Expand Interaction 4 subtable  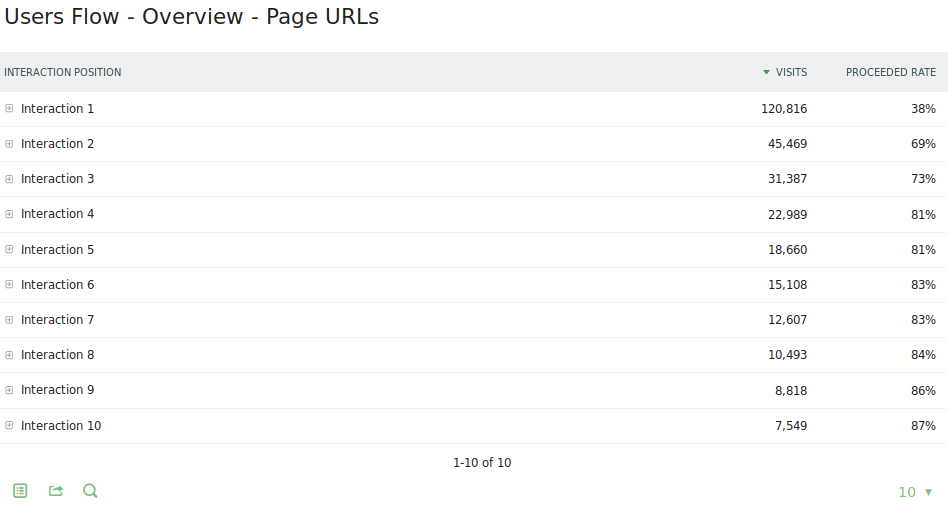coord(9,214)
